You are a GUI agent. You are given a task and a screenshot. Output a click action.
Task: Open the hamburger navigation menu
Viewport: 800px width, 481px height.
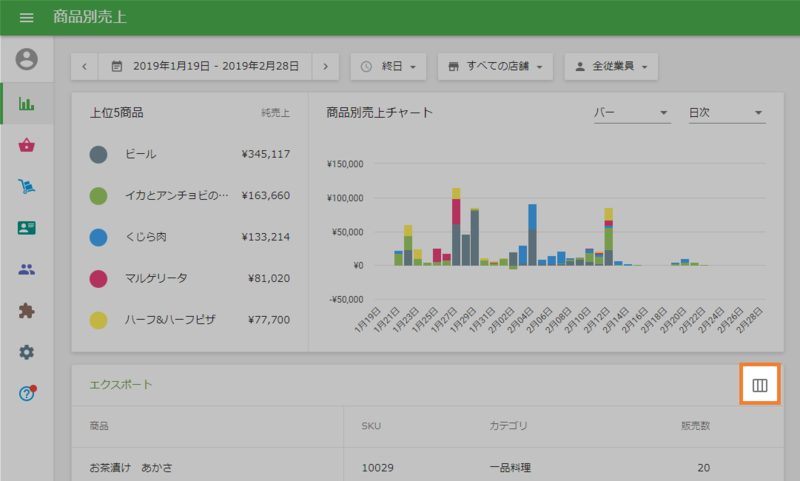tap(27, 18)
